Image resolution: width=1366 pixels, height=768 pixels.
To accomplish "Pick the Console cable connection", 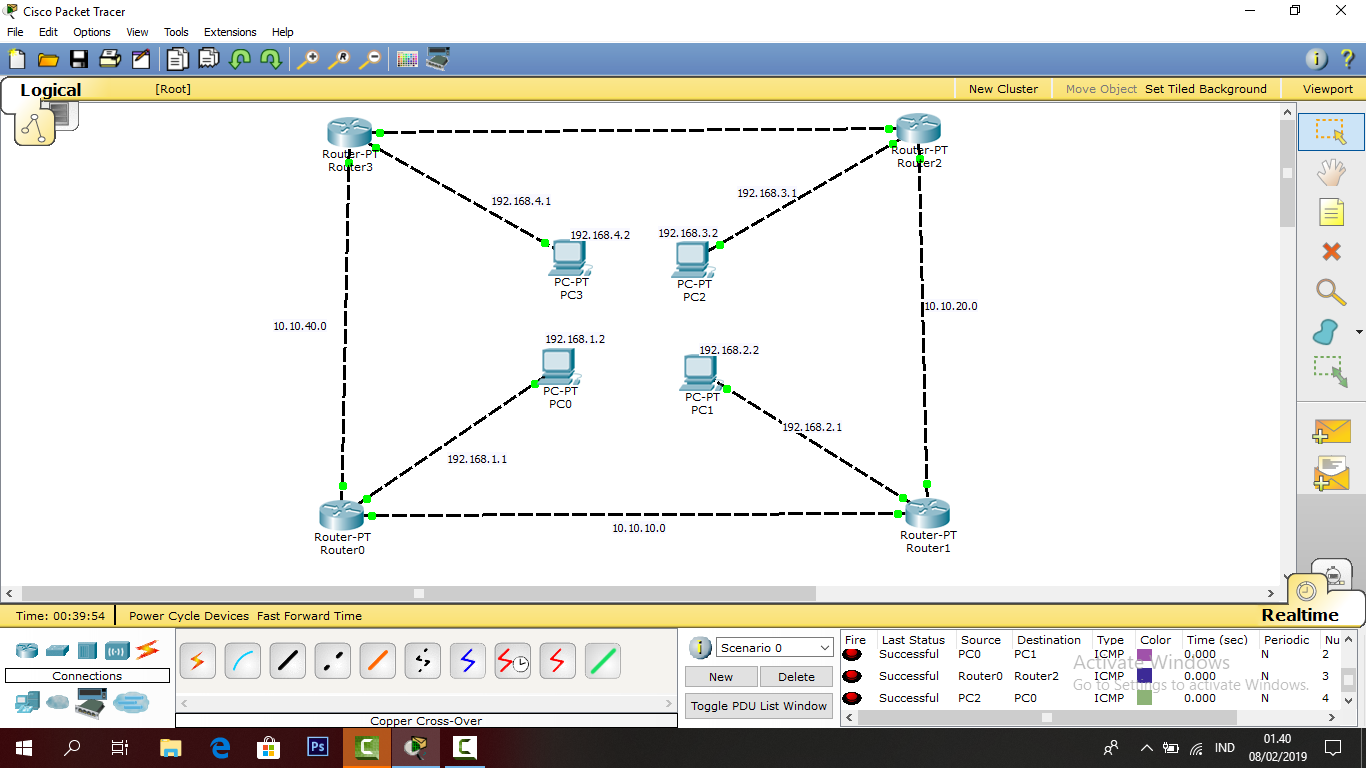I will (242, 660).
